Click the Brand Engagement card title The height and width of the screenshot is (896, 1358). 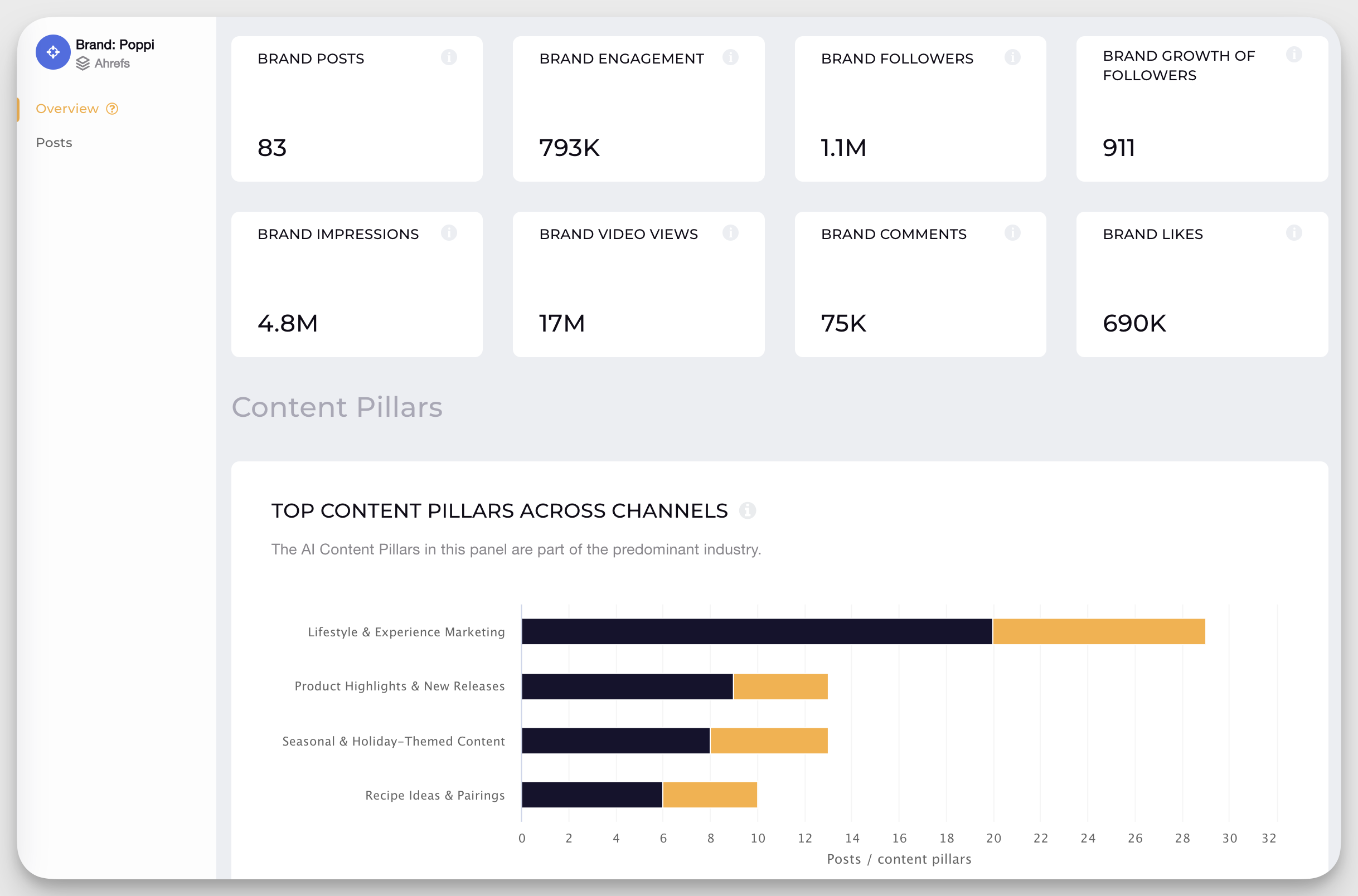click(621, 59)
